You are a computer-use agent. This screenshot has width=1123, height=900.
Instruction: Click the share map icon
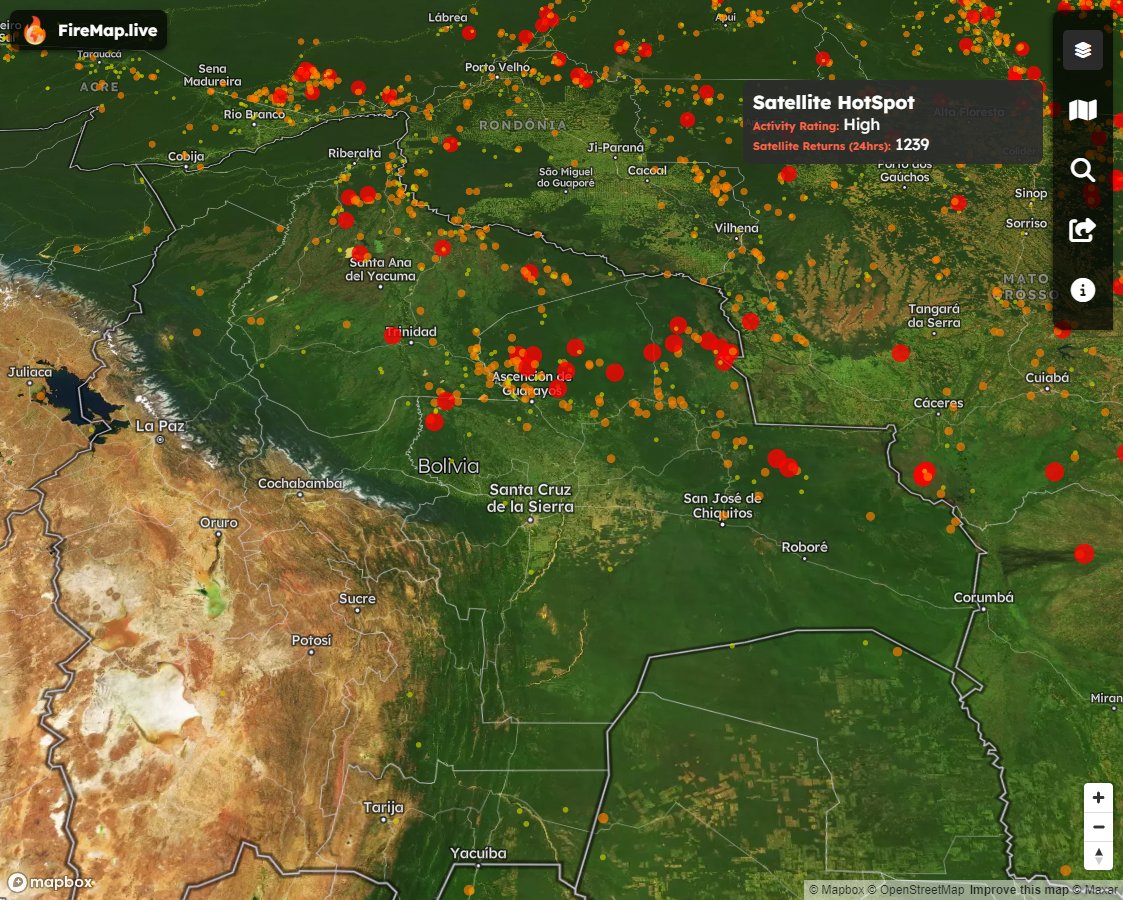point(1082,230)
